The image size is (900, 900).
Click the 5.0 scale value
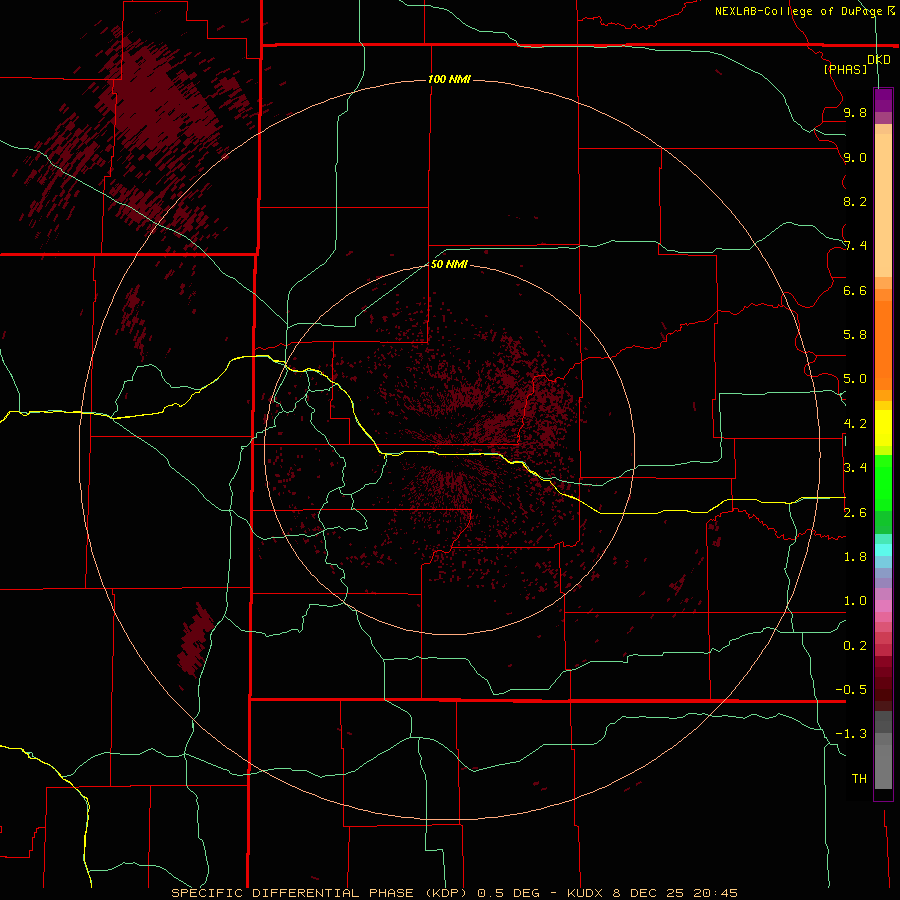click(855, 379)
